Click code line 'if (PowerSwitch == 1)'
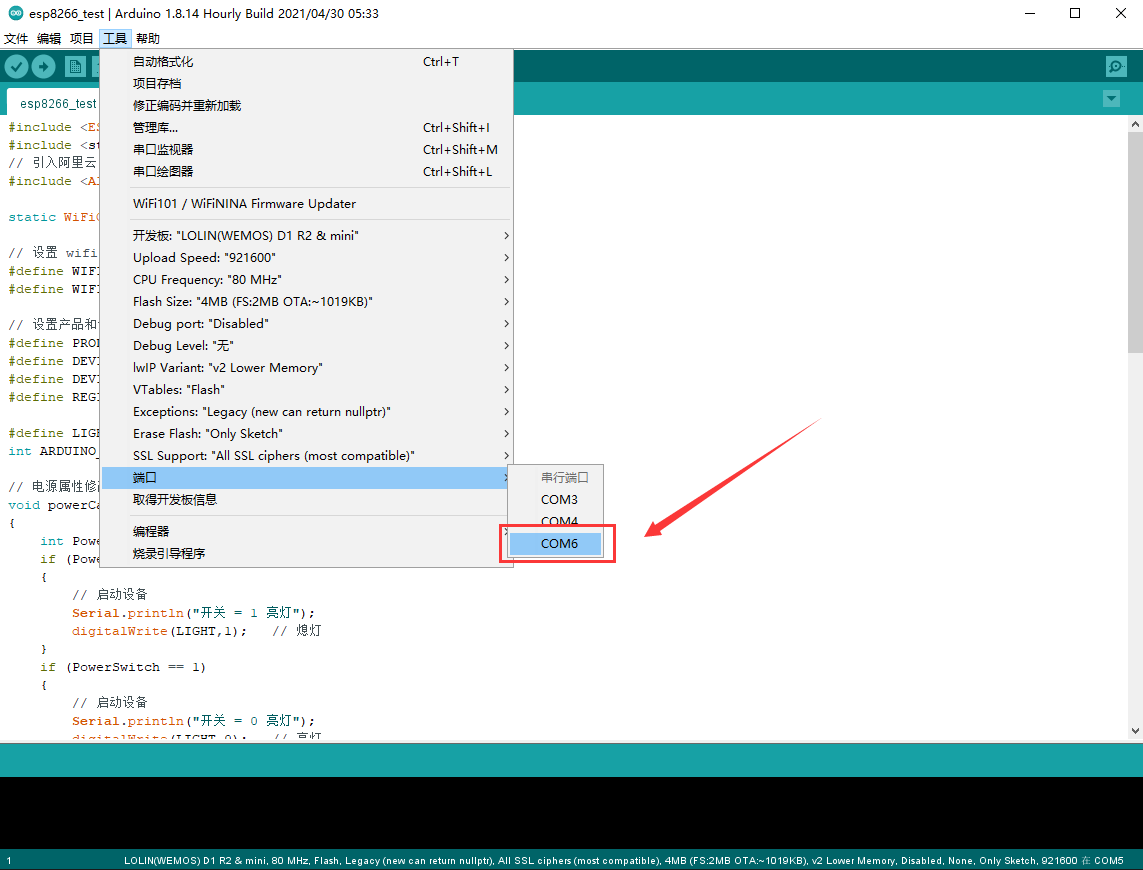Screen dimensions: 1143x870 (123, 667)
